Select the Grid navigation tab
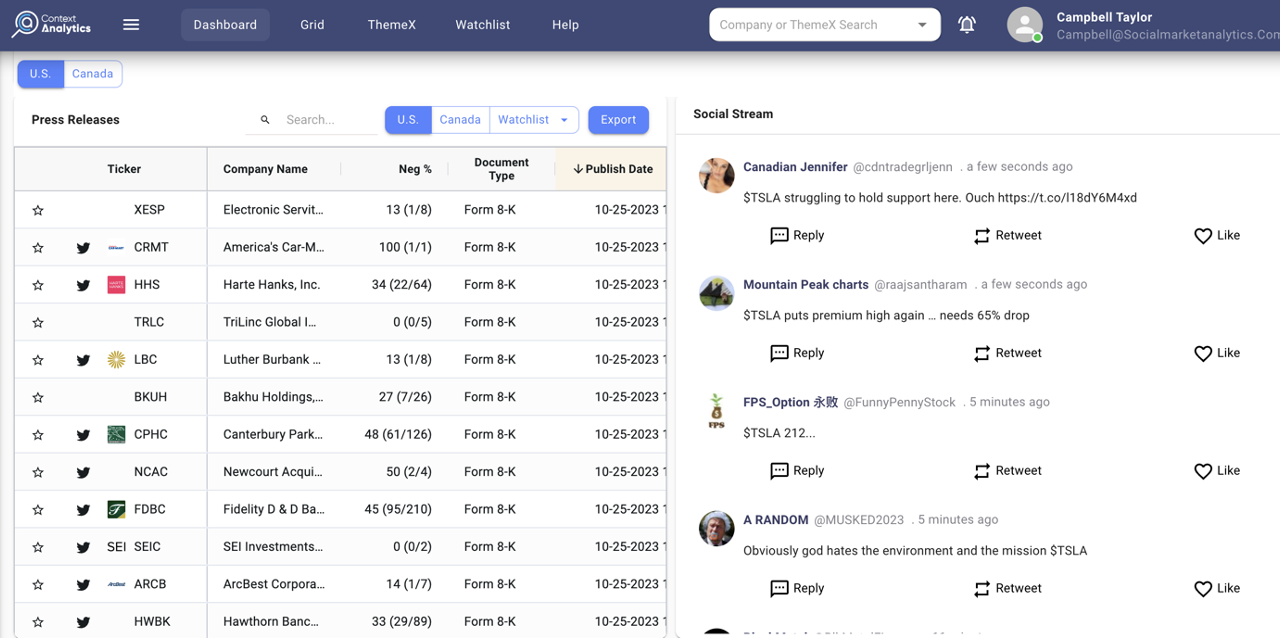Screen dimensions: 1280x640 click(312, 25)
